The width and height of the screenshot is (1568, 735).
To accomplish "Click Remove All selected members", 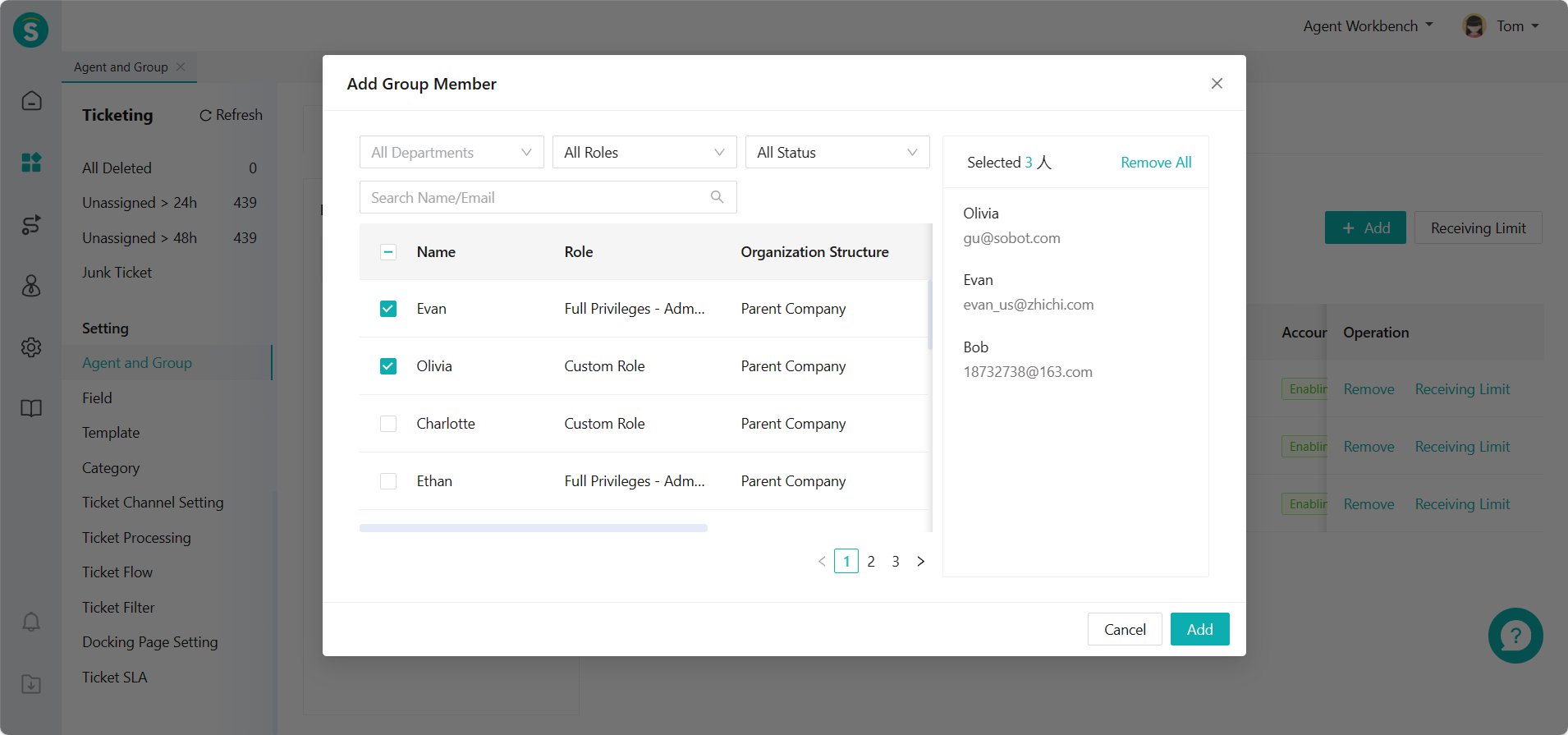I will (x=1156, y=162).
